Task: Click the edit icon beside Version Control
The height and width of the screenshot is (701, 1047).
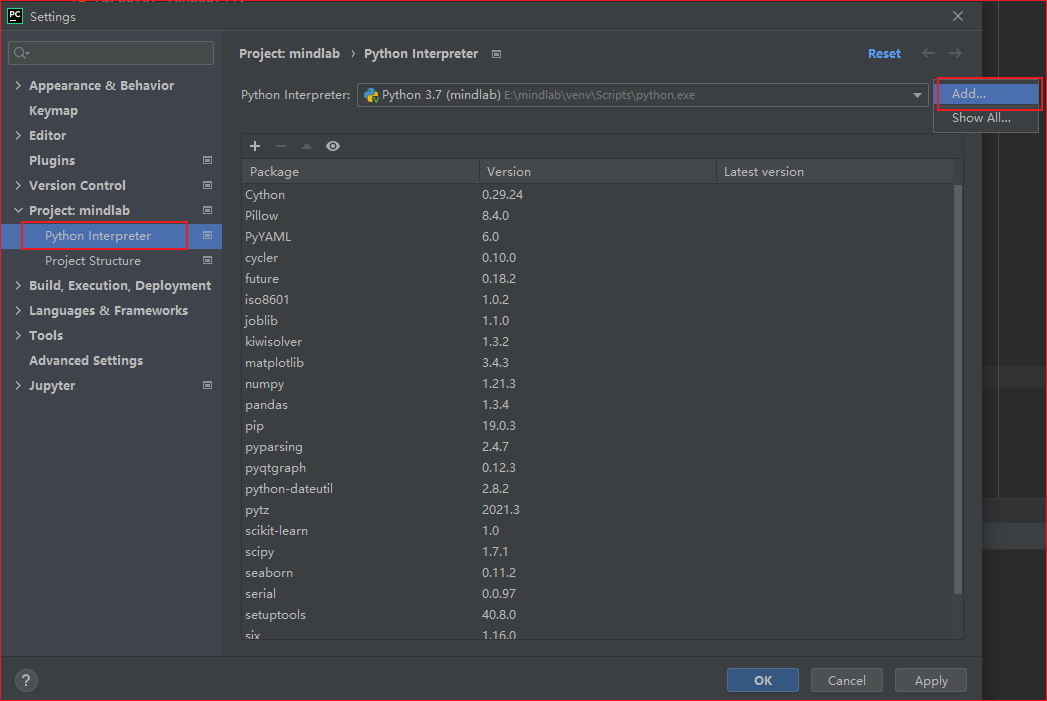Action: (207, 185)
